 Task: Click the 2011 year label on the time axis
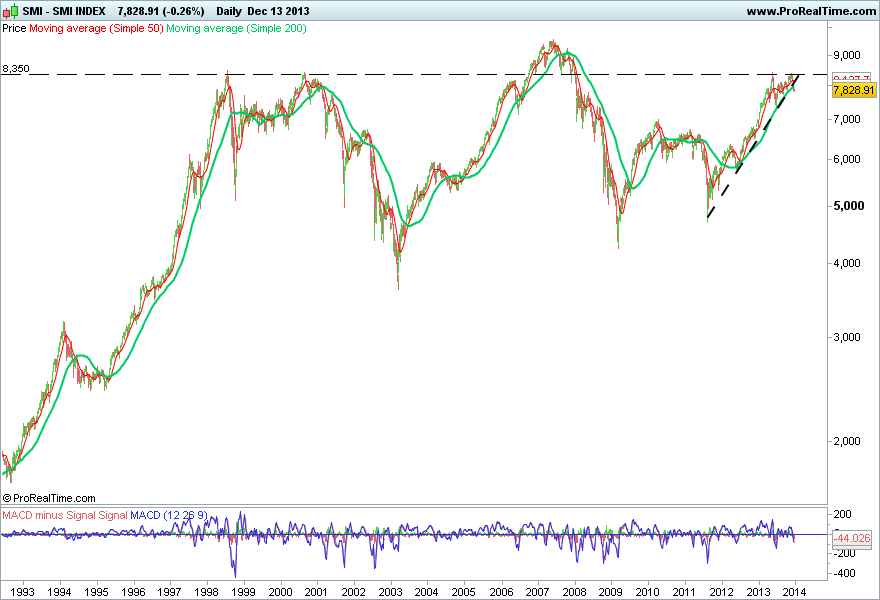[x=684, y=592]
